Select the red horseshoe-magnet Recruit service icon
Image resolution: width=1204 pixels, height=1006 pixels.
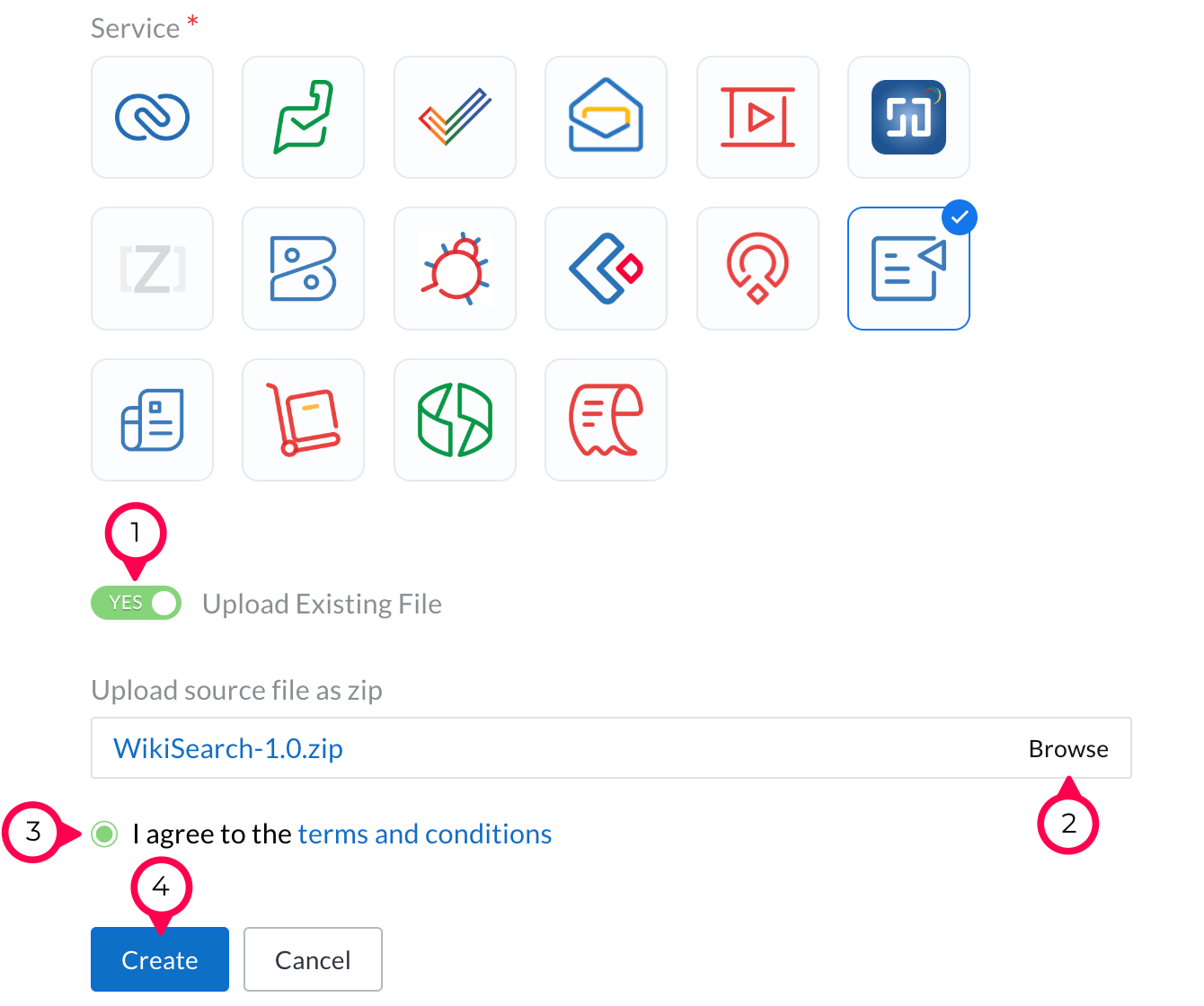point(757,269)
